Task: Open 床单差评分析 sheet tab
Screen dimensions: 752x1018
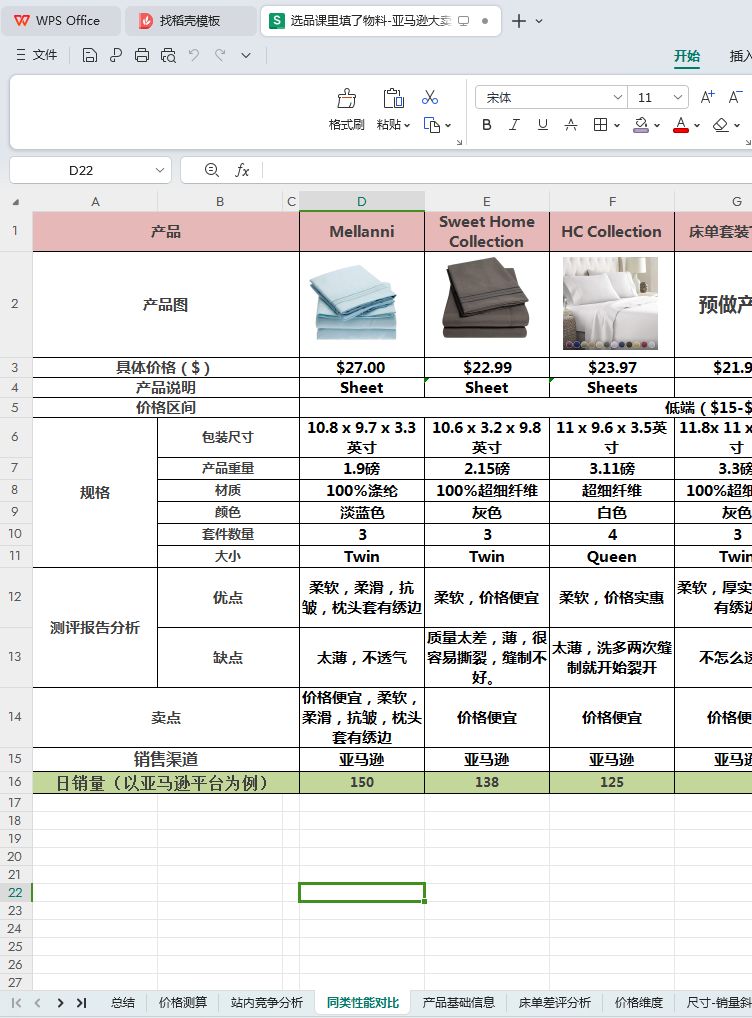Action: [555, 1002]
